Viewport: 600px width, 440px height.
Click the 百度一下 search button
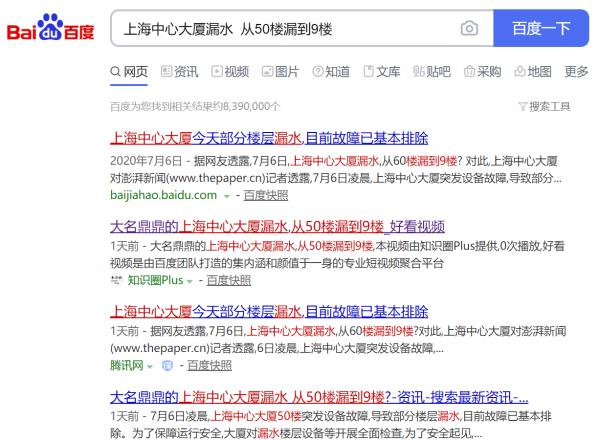click(x=541, y=29)
